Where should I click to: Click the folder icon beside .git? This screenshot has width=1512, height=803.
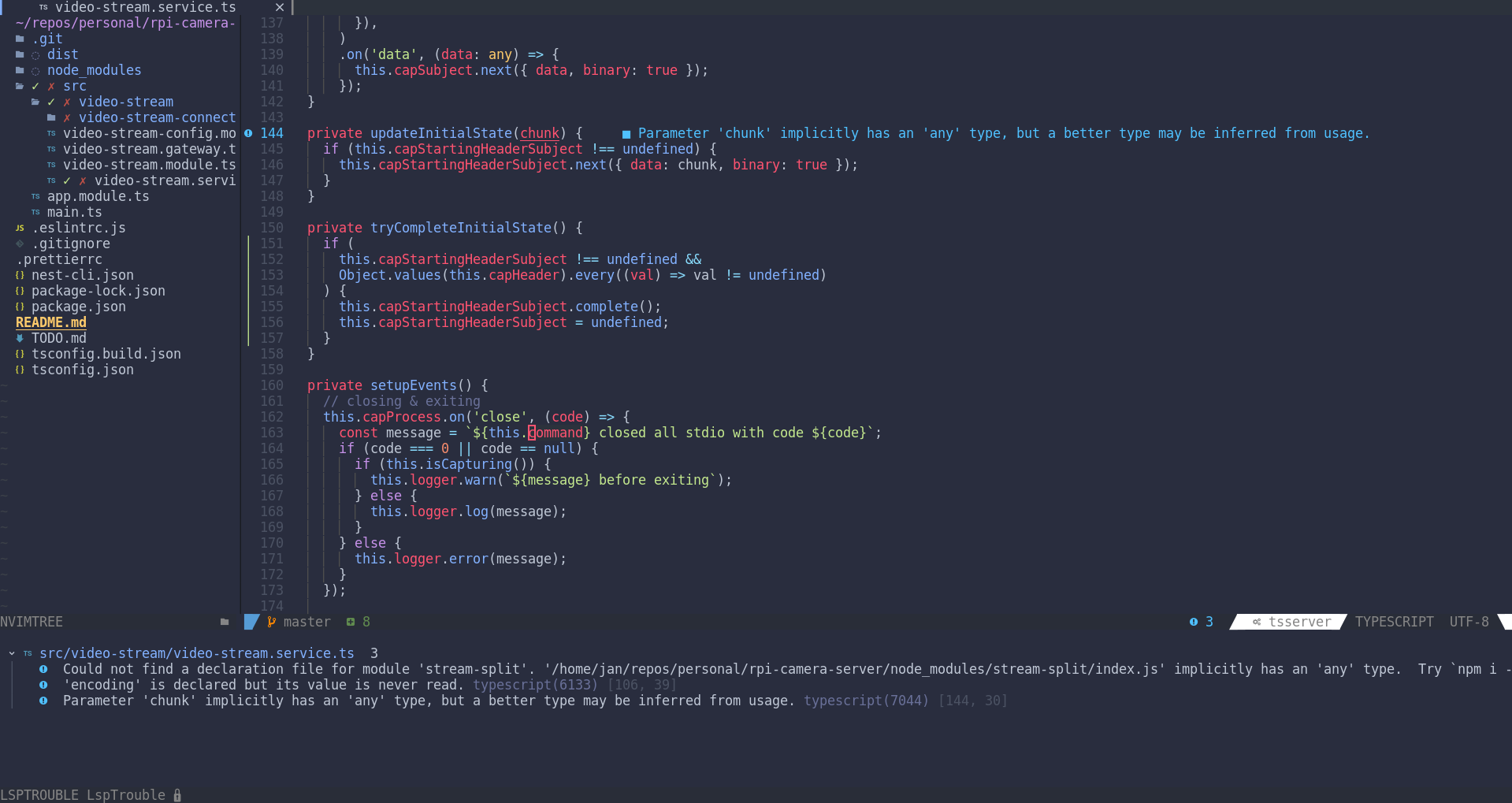pyautogui.click(x=20, y=39)
